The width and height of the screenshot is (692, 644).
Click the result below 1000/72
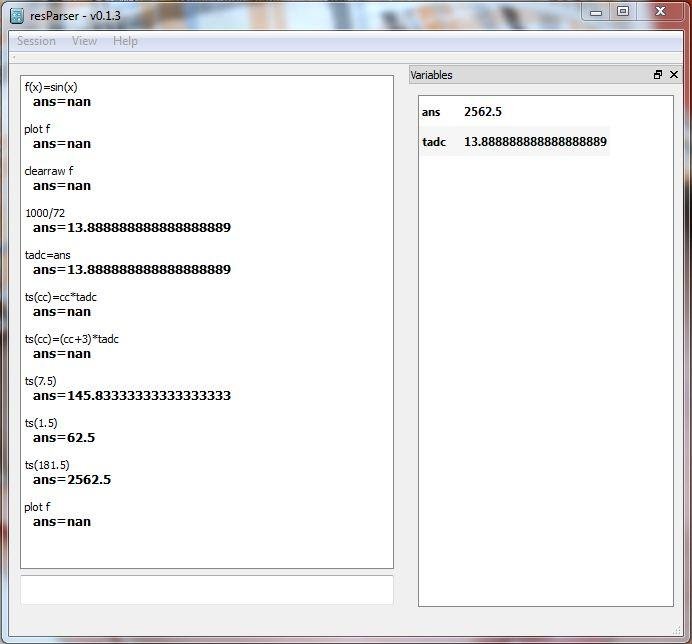[x=132, y=228]
